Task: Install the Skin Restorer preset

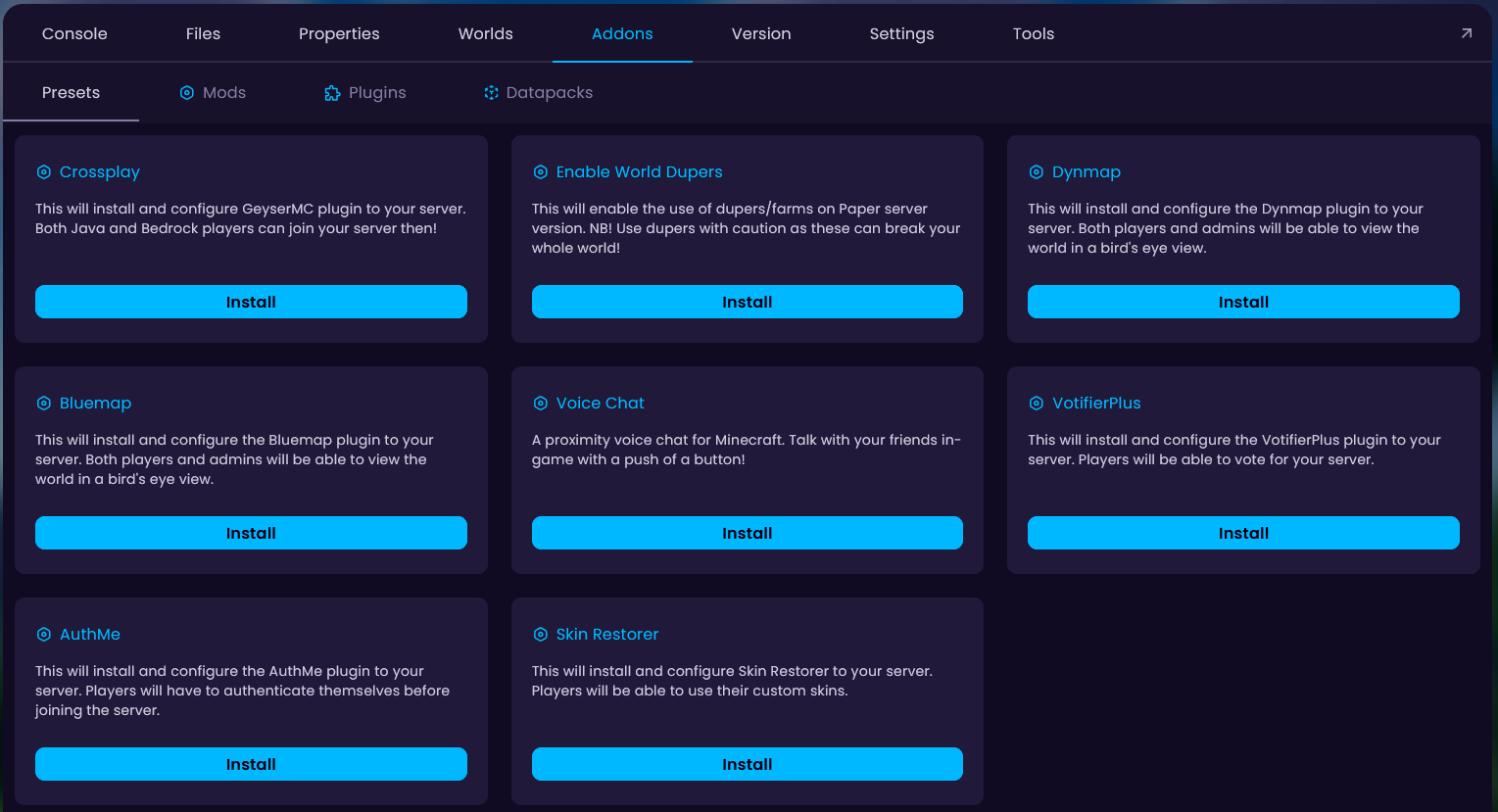Action: (748, 764)
